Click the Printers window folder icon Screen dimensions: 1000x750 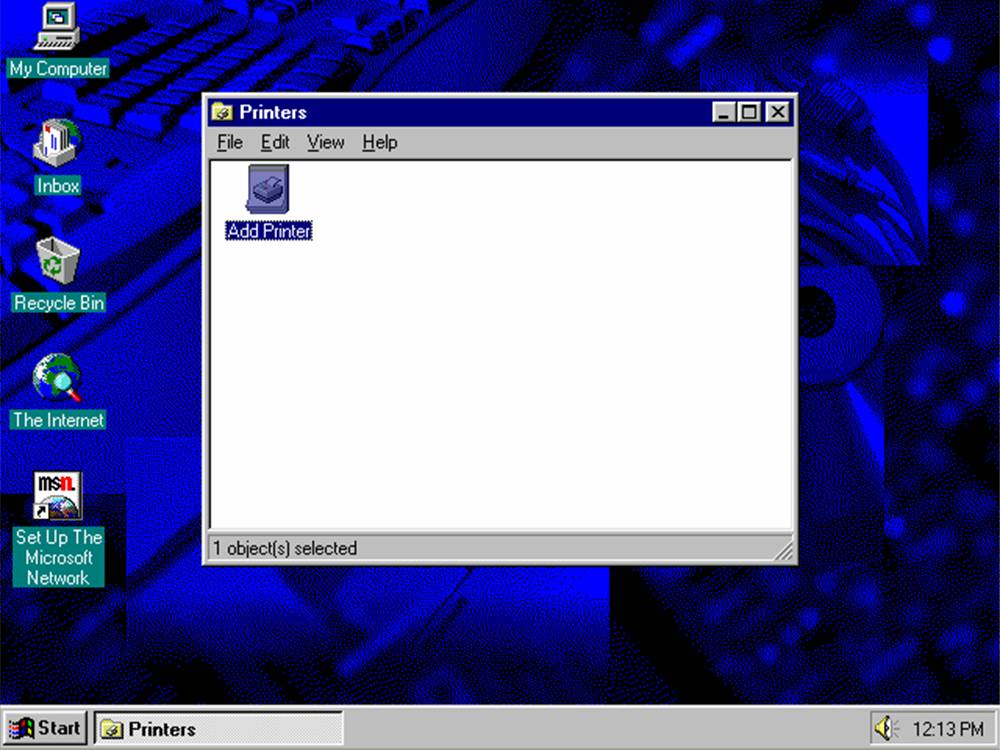pos(222,112)
